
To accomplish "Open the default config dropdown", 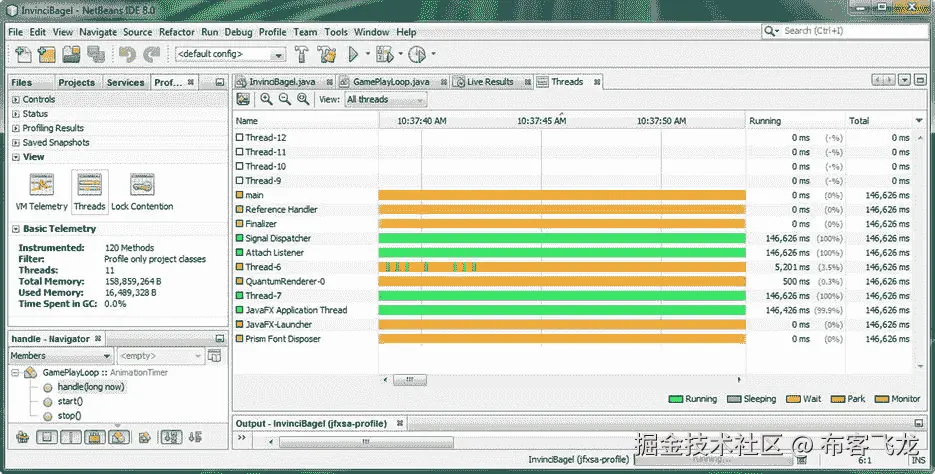I will [x=230, y=54].
